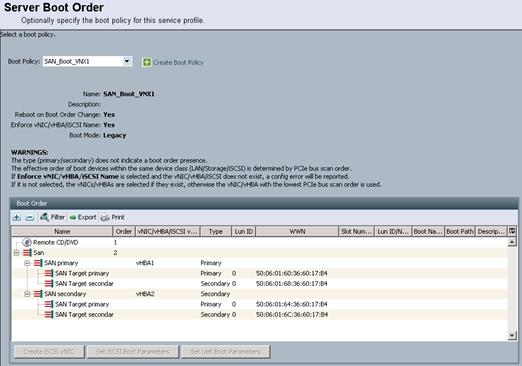This screenshot has width=522, height=366.
Task: Click the Export toolbar button
Action: [83, 217]
